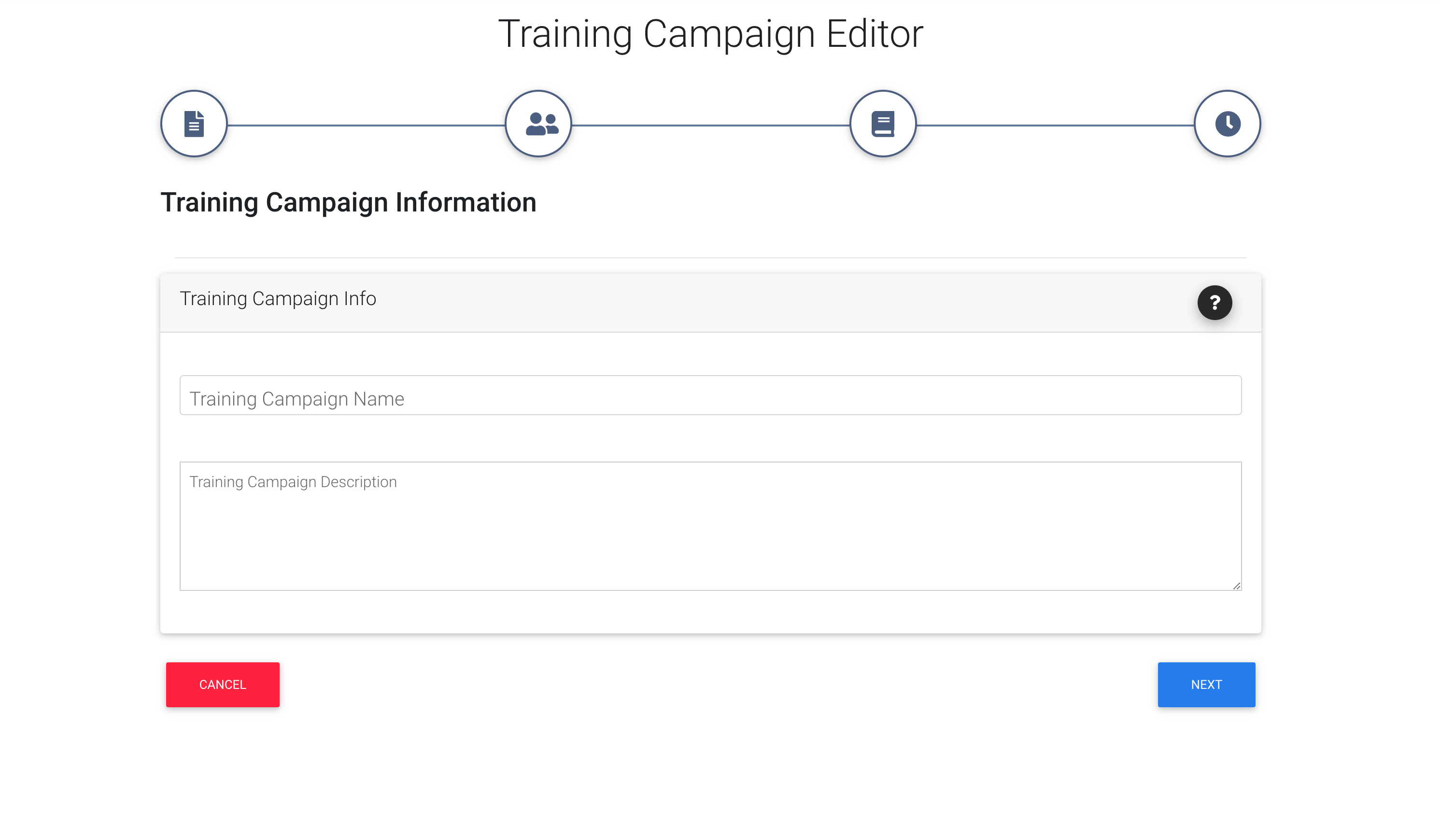1441x840 pixels.
Task: Jump to the users group step icon
Action: click(538, 124)
